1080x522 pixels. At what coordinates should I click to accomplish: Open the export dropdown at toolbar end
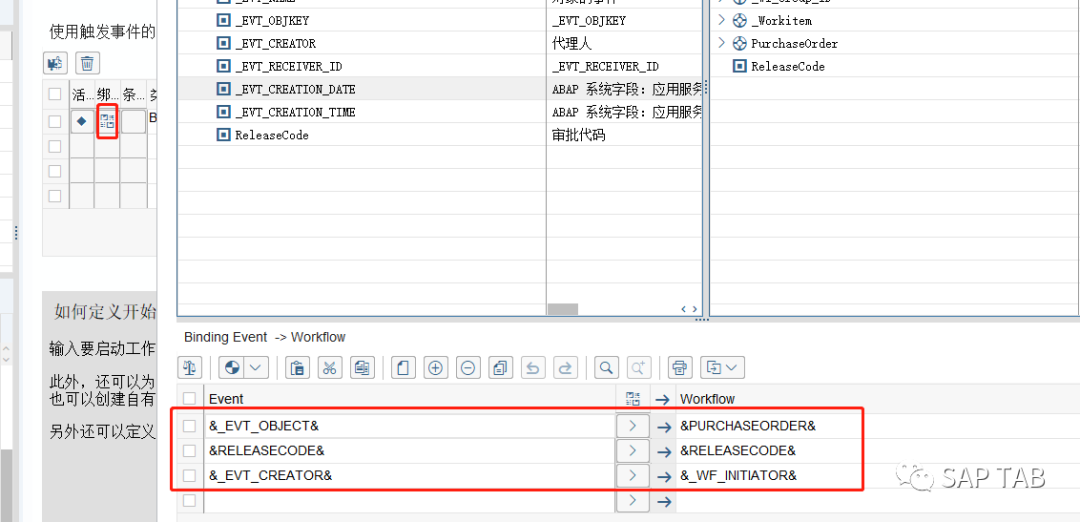point(722,368)
